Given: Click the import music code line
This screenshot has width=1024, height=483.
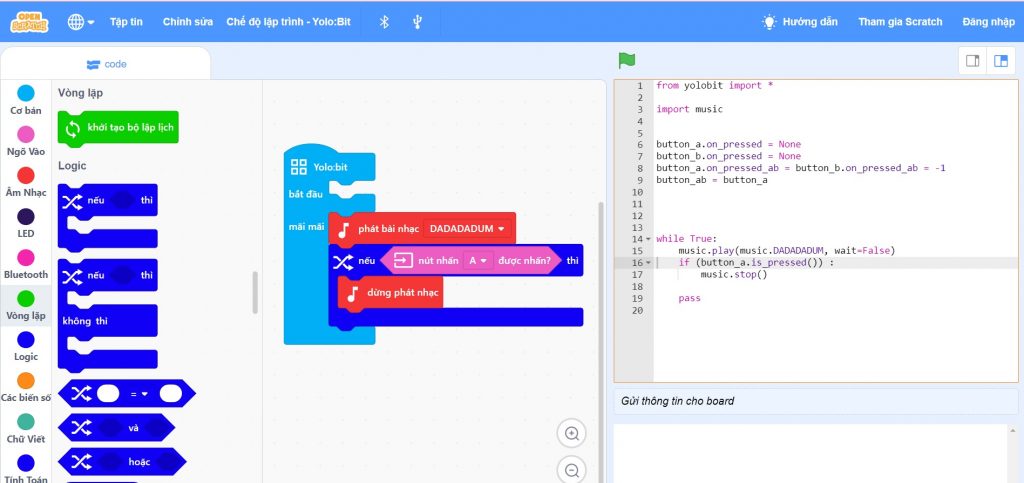Looking at the screenshot, I should (690, 109).
